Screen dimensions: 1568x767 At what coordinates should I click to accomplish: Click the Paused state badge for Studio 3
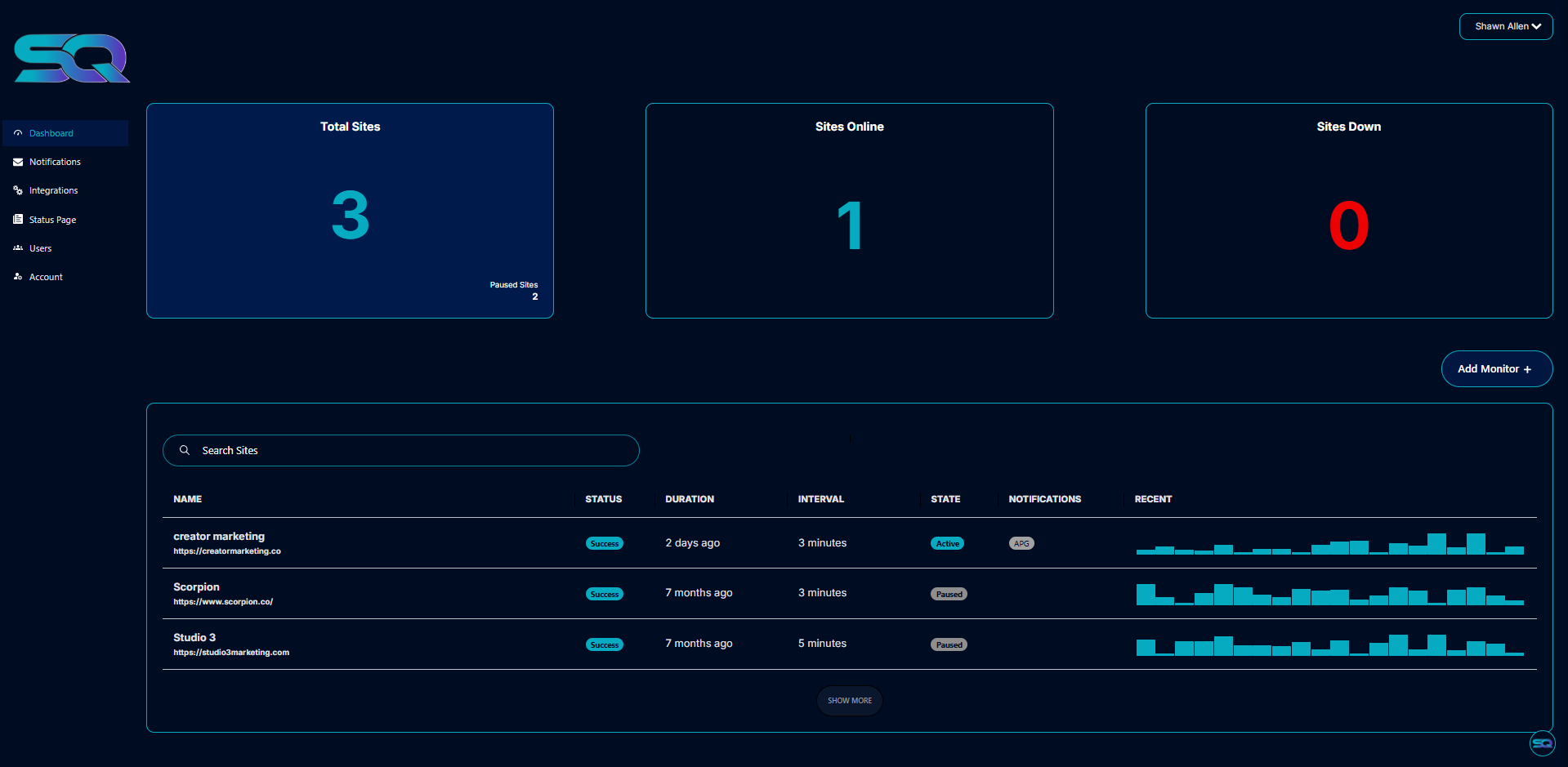949,645
